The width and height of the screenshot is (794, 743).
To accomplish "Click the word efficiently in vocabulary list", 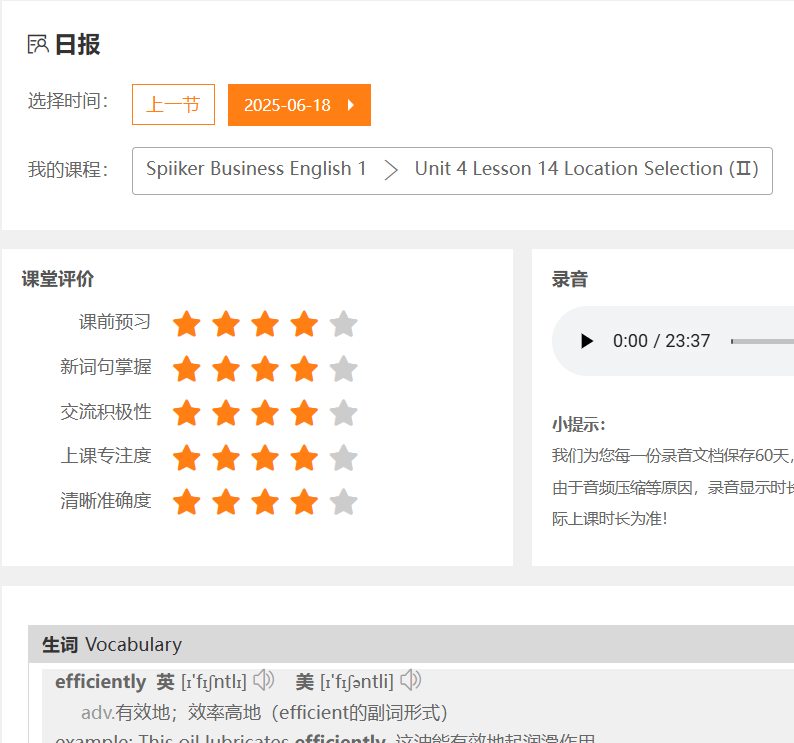I will (100, 682).
